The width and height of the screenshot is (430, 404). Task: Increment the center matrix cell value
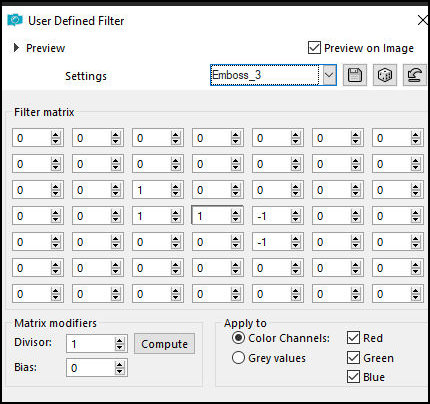236,213
